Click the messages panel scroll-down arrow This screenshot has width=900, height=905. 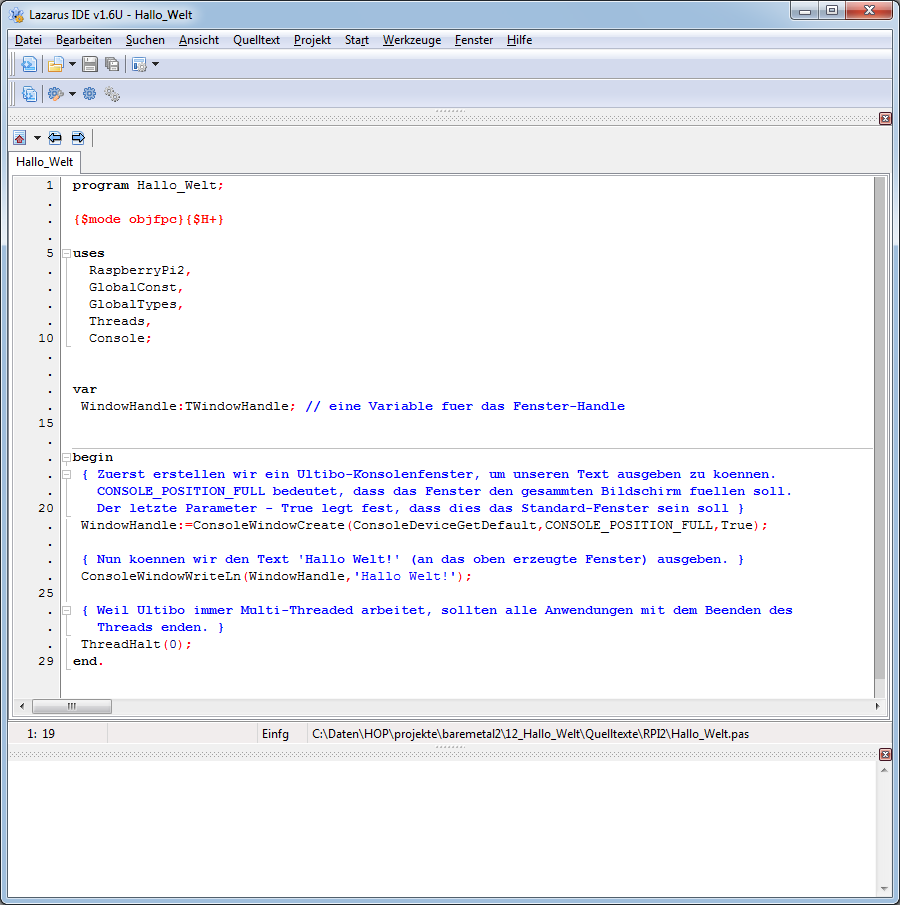pos(884,889)
